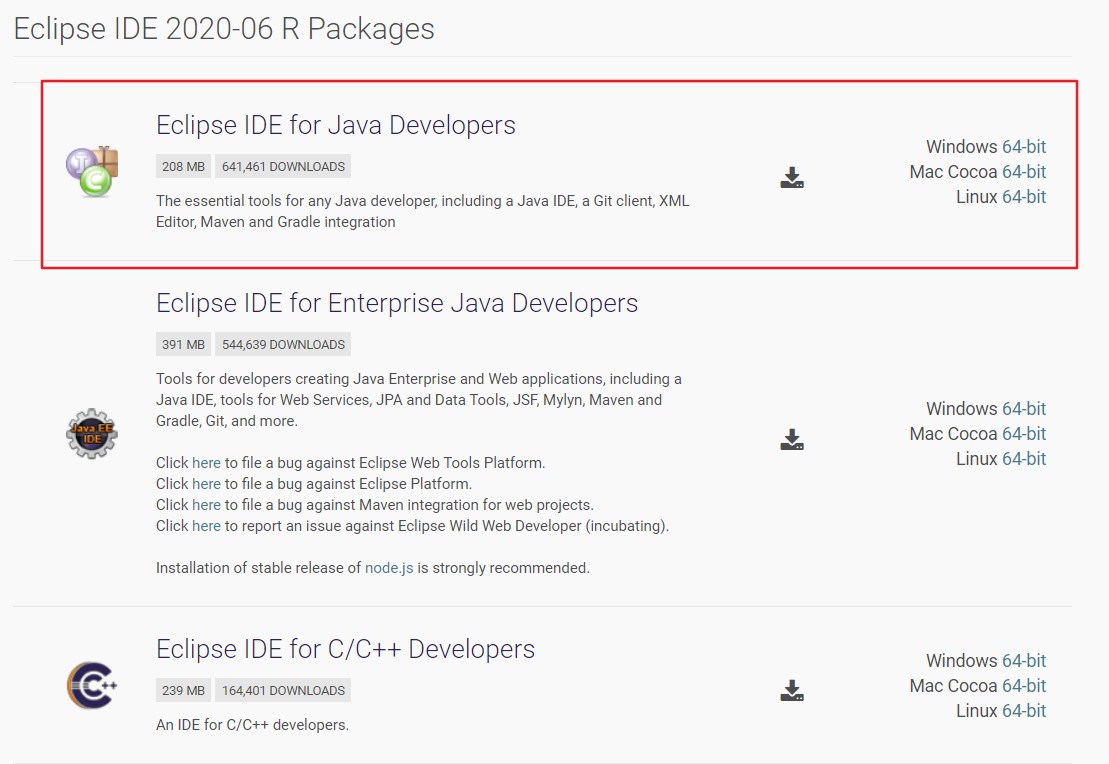The image size is (1109, 764).
Task: Download Mac Cocoa 64-bit Enterprise Java build
Action: click(1023, 434)
